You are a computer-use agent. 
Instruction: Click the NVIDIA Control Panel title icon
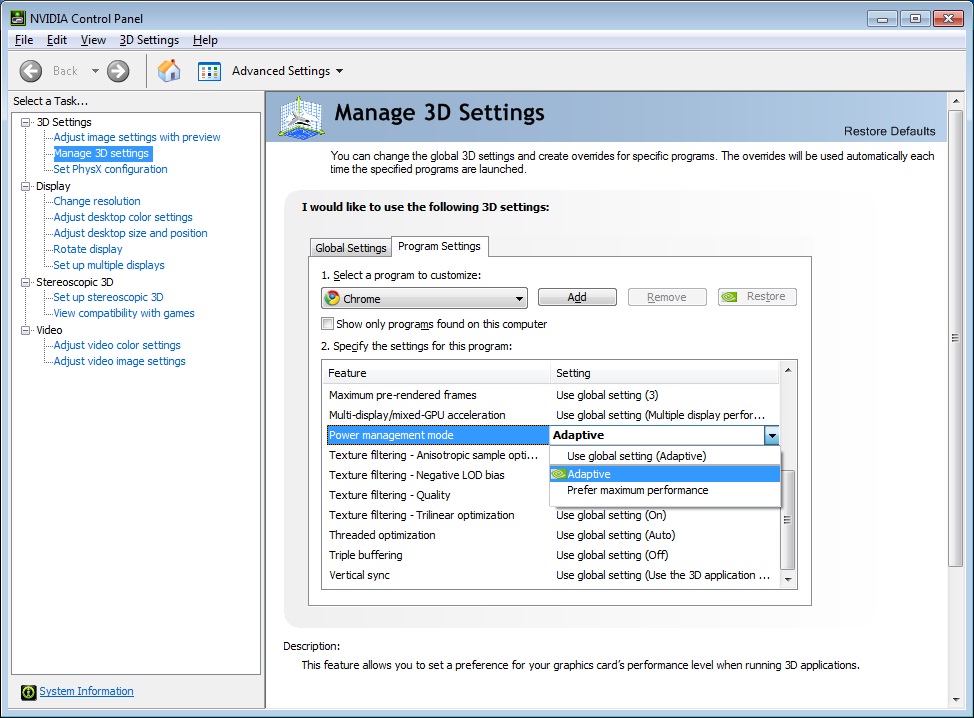[x=18, y=18]
